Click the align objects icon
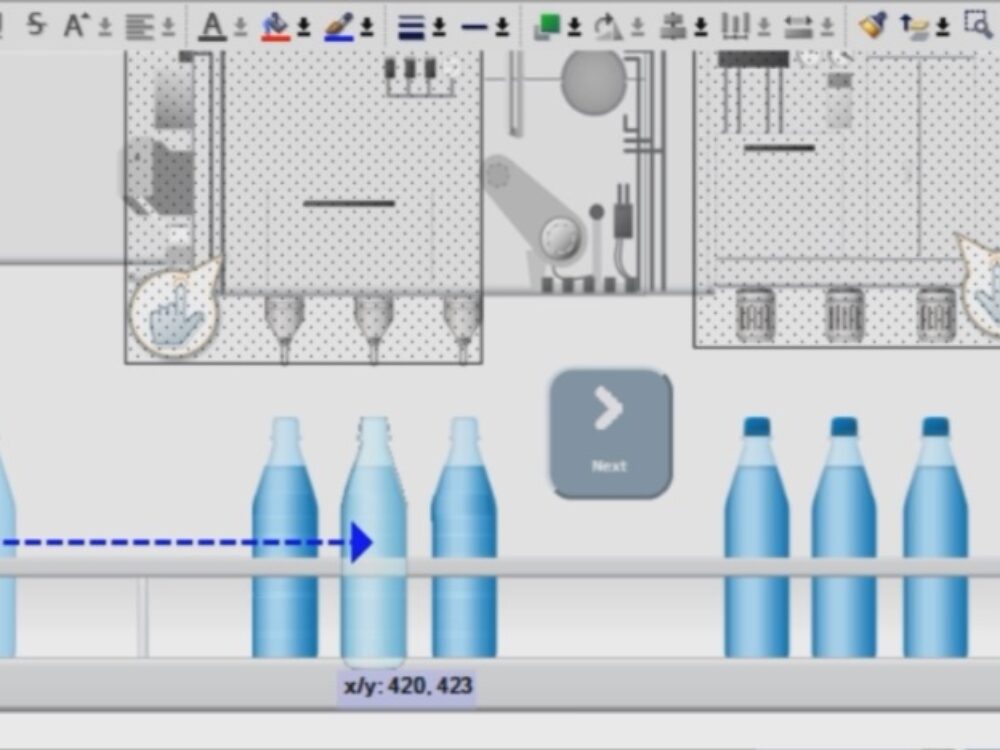 click(x=672, y=27)
